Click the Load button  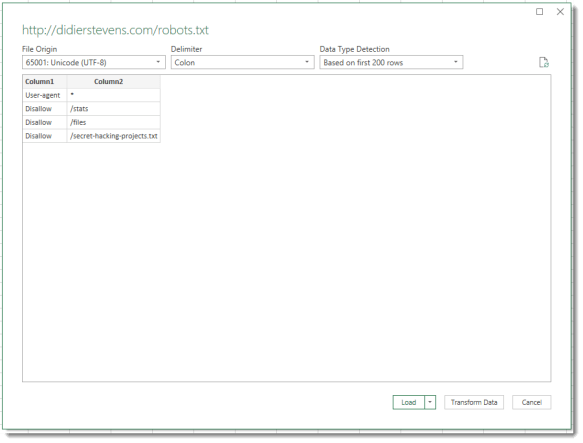point(409,402)
